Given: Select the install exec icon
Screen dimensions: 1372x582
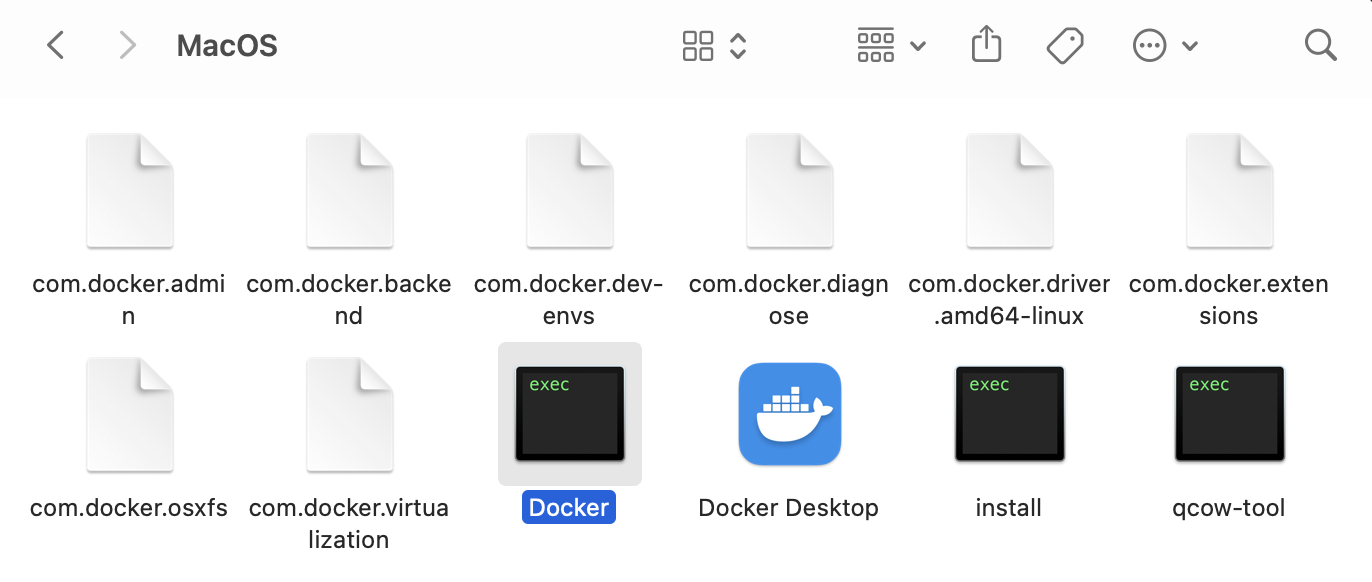Looking at the screenshot, I should (1009, 414).
